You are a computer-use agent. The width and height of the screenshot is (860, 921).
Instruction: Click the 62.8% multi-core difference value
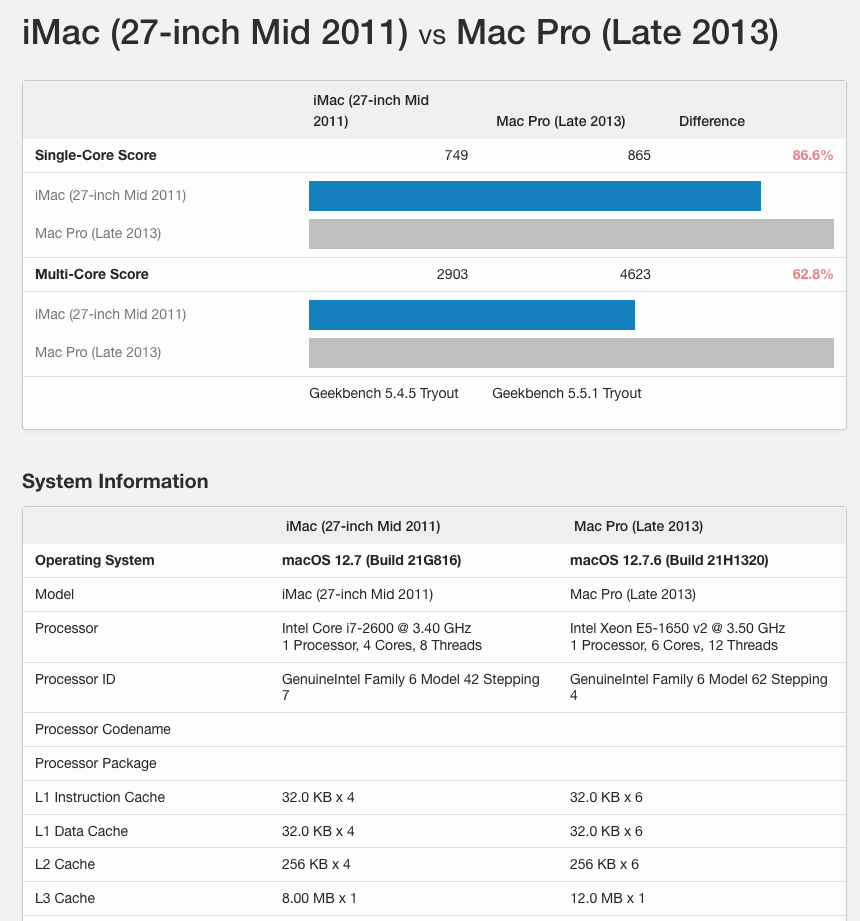[812, 274]
